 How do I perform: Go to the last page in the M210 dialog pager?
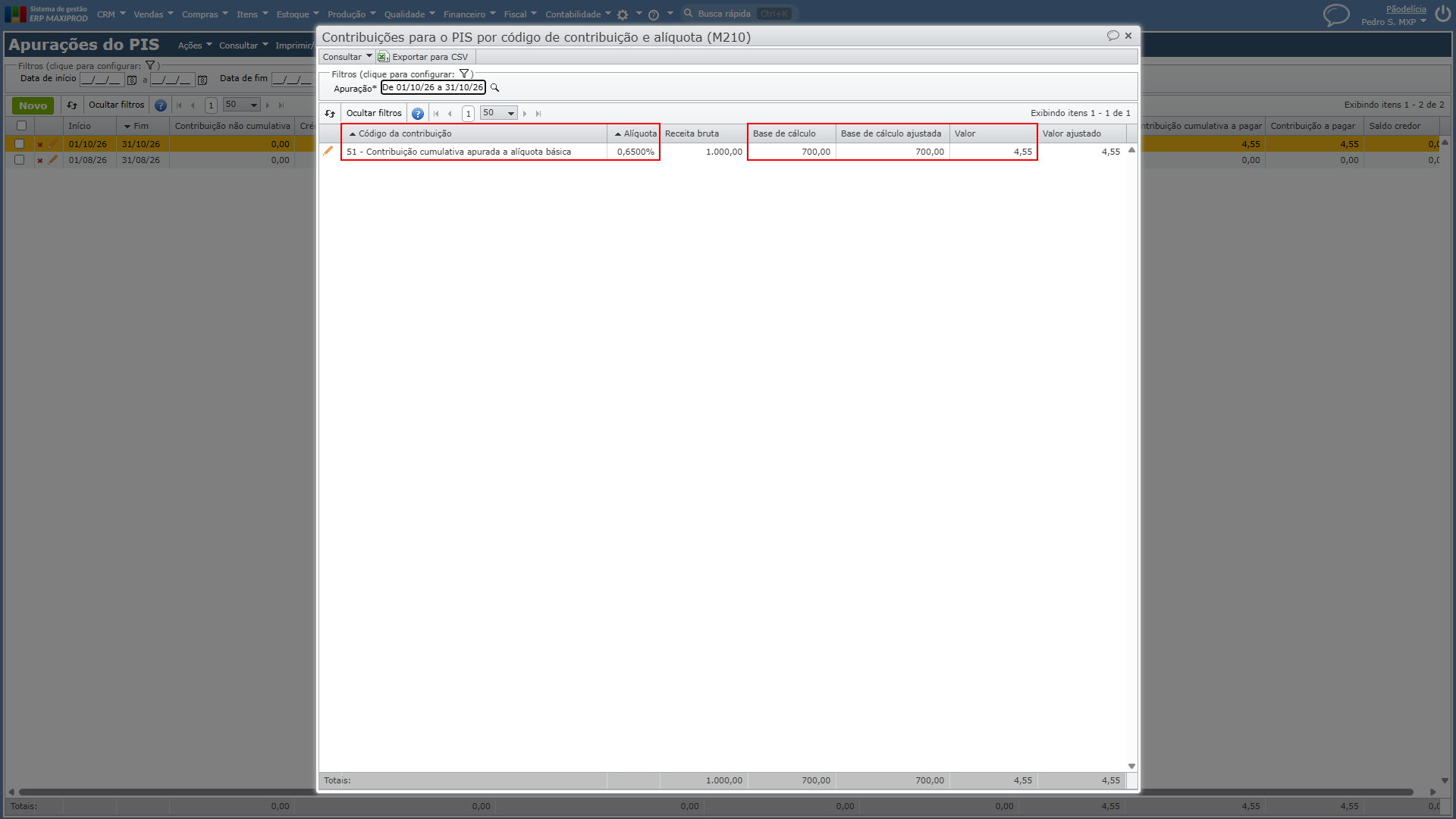(x=538, y=114)
